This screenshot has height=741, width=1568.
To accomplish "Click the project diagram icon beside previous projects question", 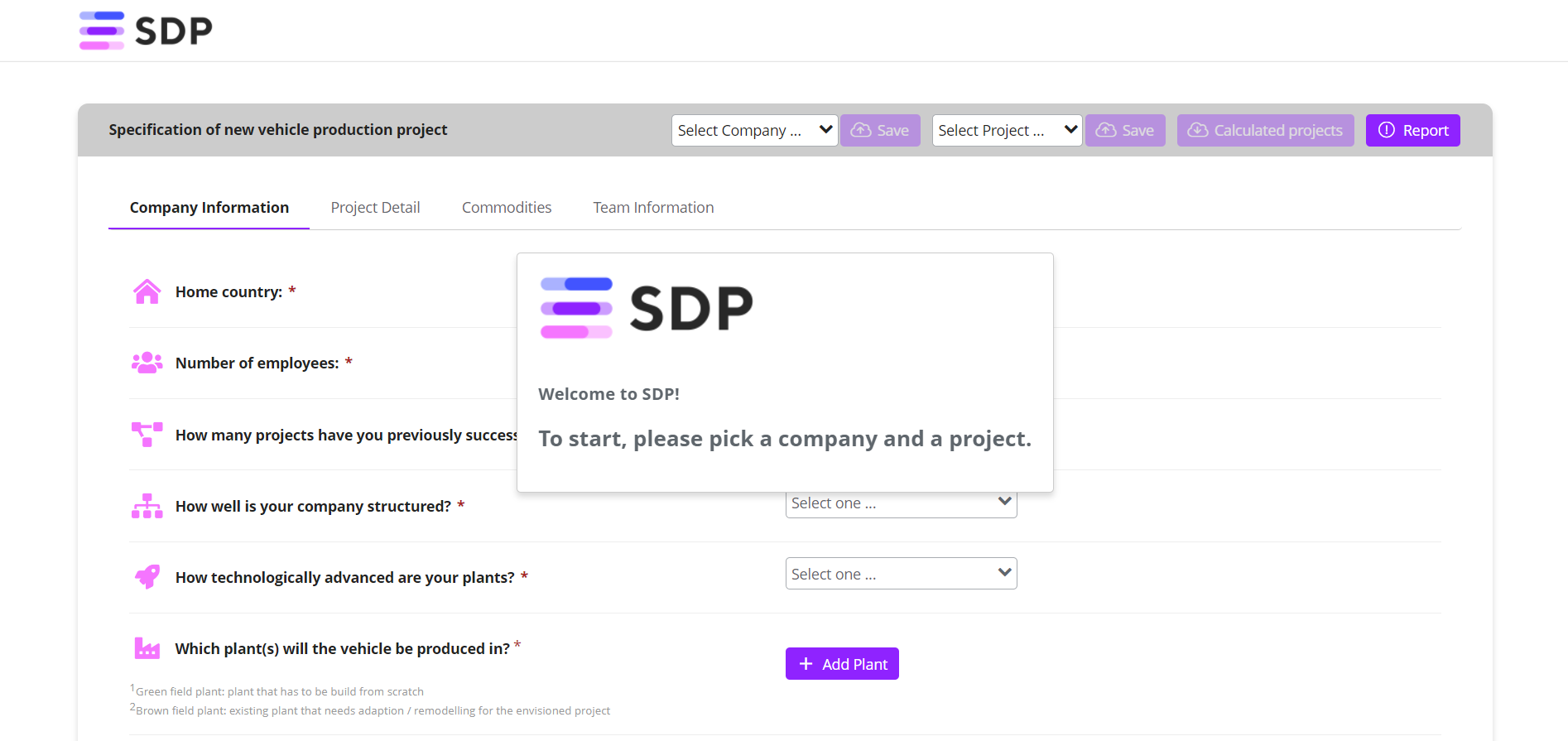I will click(x=147, y=434).
